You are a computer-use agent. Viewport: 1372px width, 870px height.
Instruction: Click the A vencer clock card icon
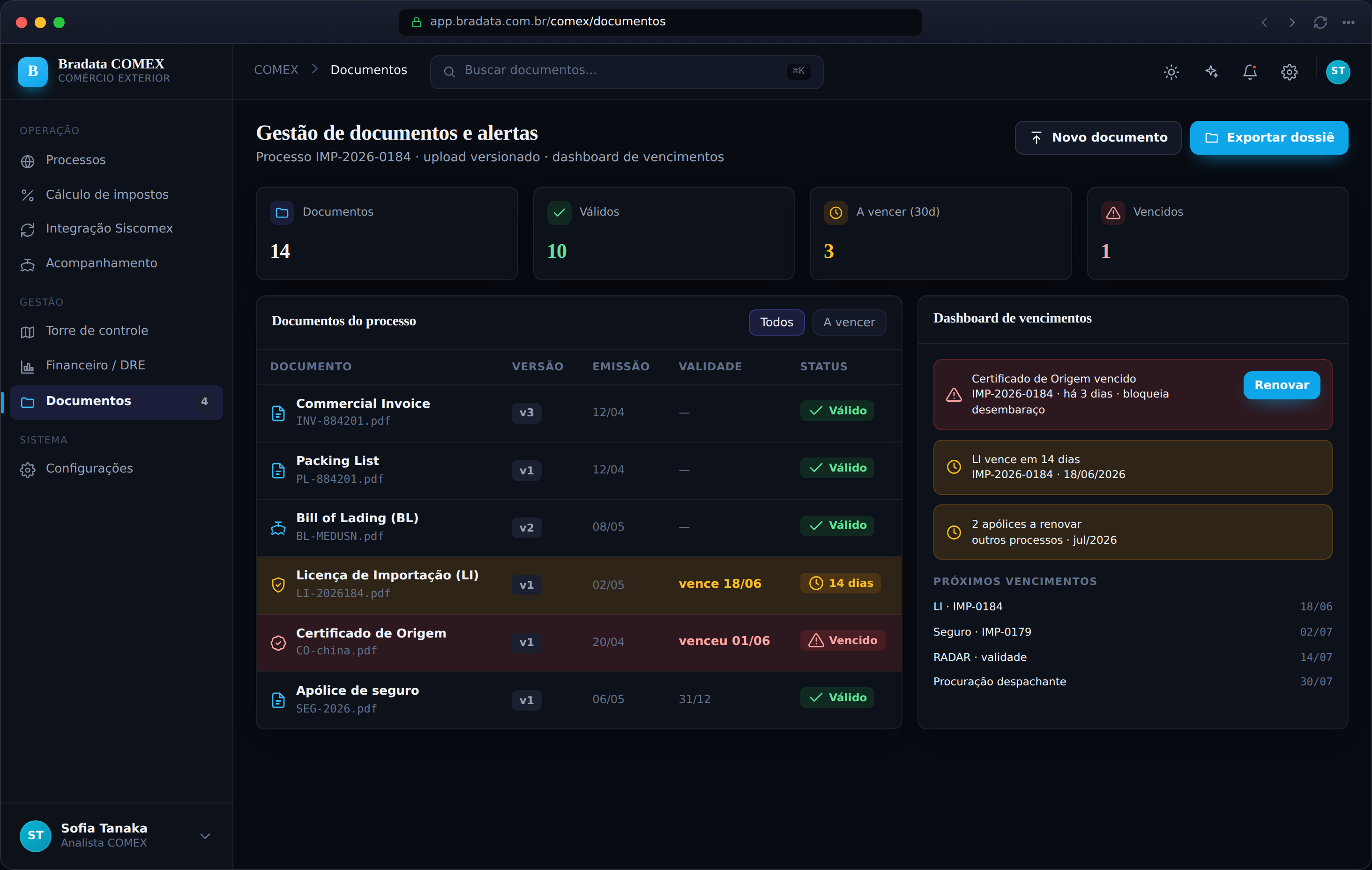point(836,213)
